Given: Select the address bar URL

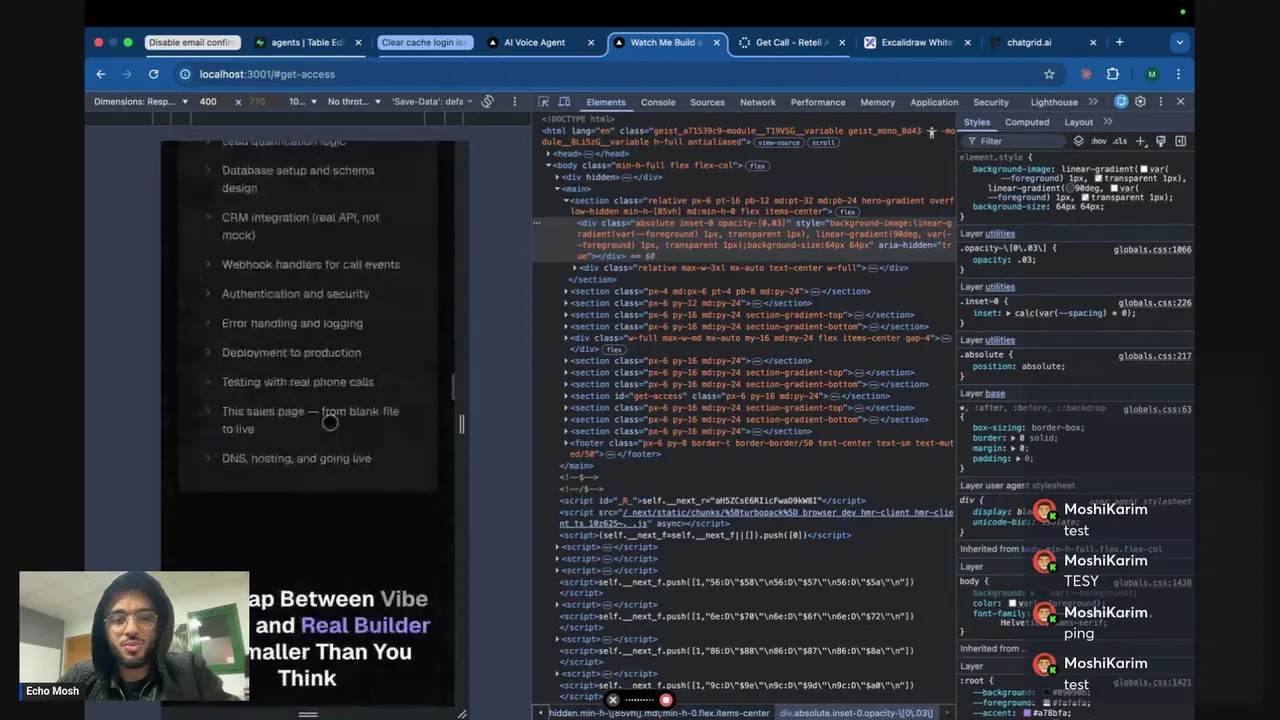Looking at the screenshot, I should pos(266,74).
